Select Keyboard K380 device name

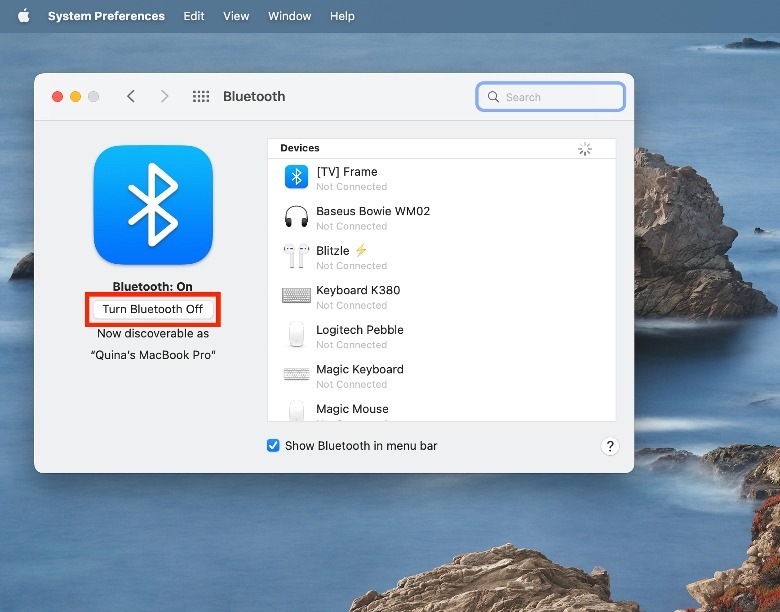(358, 290)
